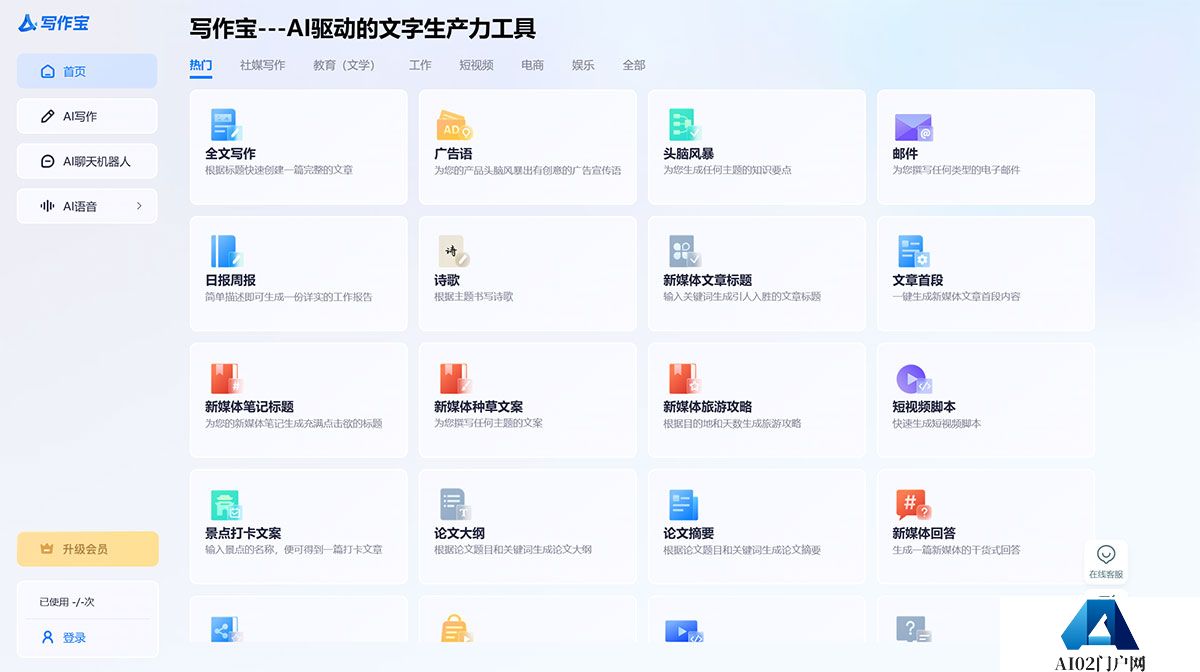Click the 日报周报 card title
The image size is (1200, 672).
pyautogui.click(x=230, y=280)
